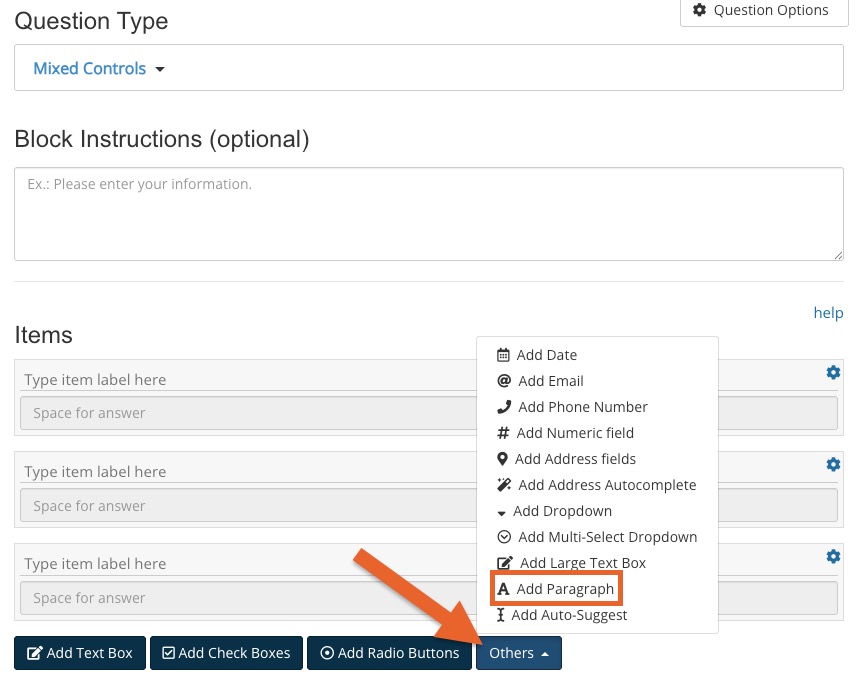Image resolution: width=860 pixels, height=679 pixels.
Task: Click the @ icon for Add Email
Action: tap(504, 381)
